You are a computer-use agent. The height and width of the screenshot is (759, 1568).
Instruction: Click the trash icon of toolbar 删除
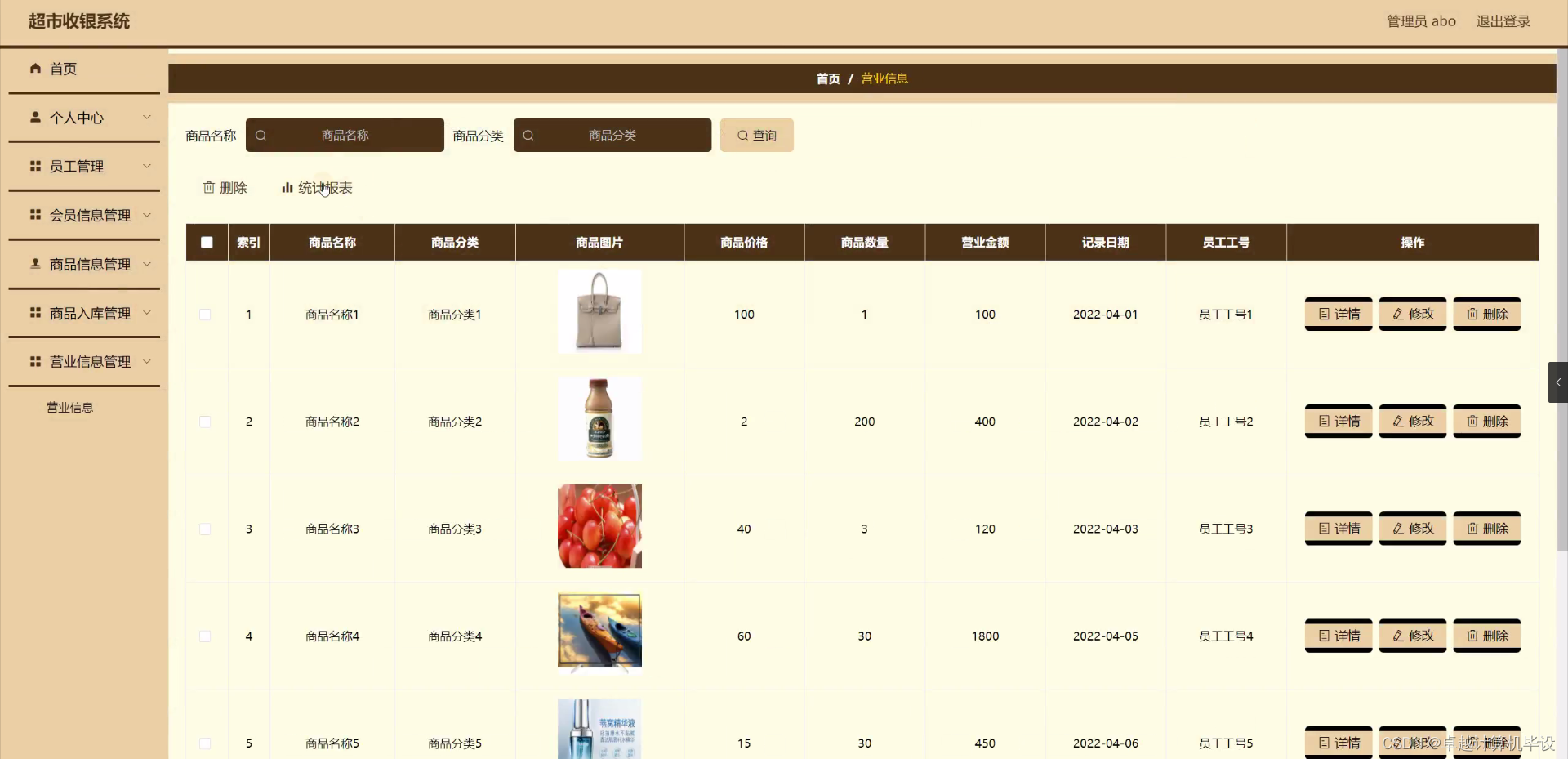tap(209, 188)
